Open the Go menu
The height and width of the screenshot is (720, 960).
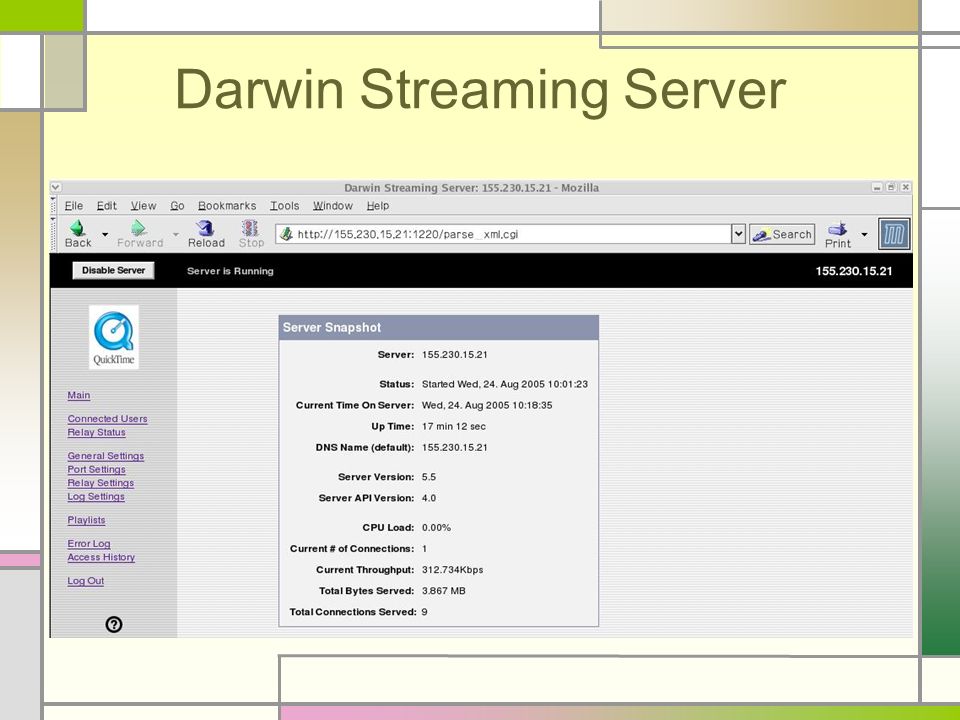coord(178,206)
